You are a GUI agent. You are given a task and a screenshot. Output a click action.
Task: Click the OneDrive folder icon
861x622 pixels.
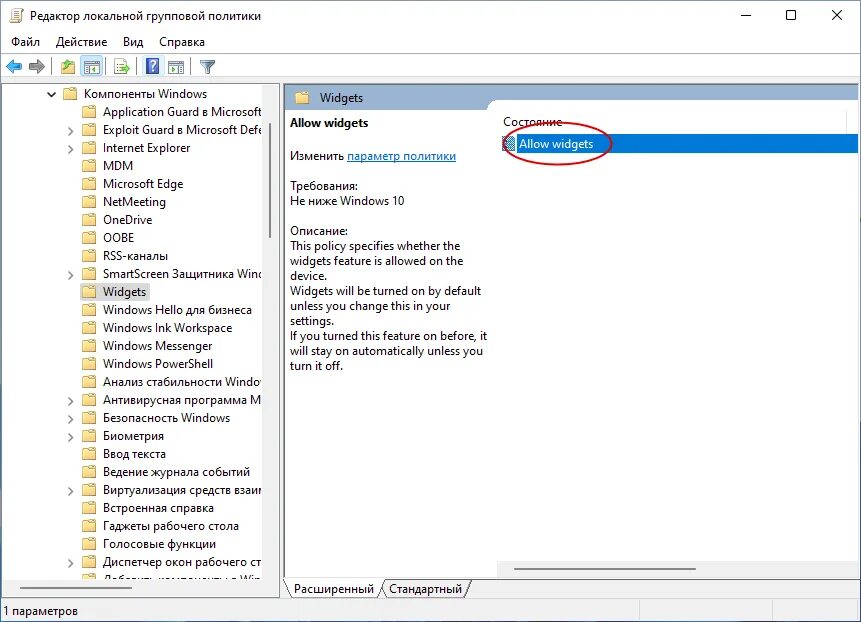tap(89, 220)
